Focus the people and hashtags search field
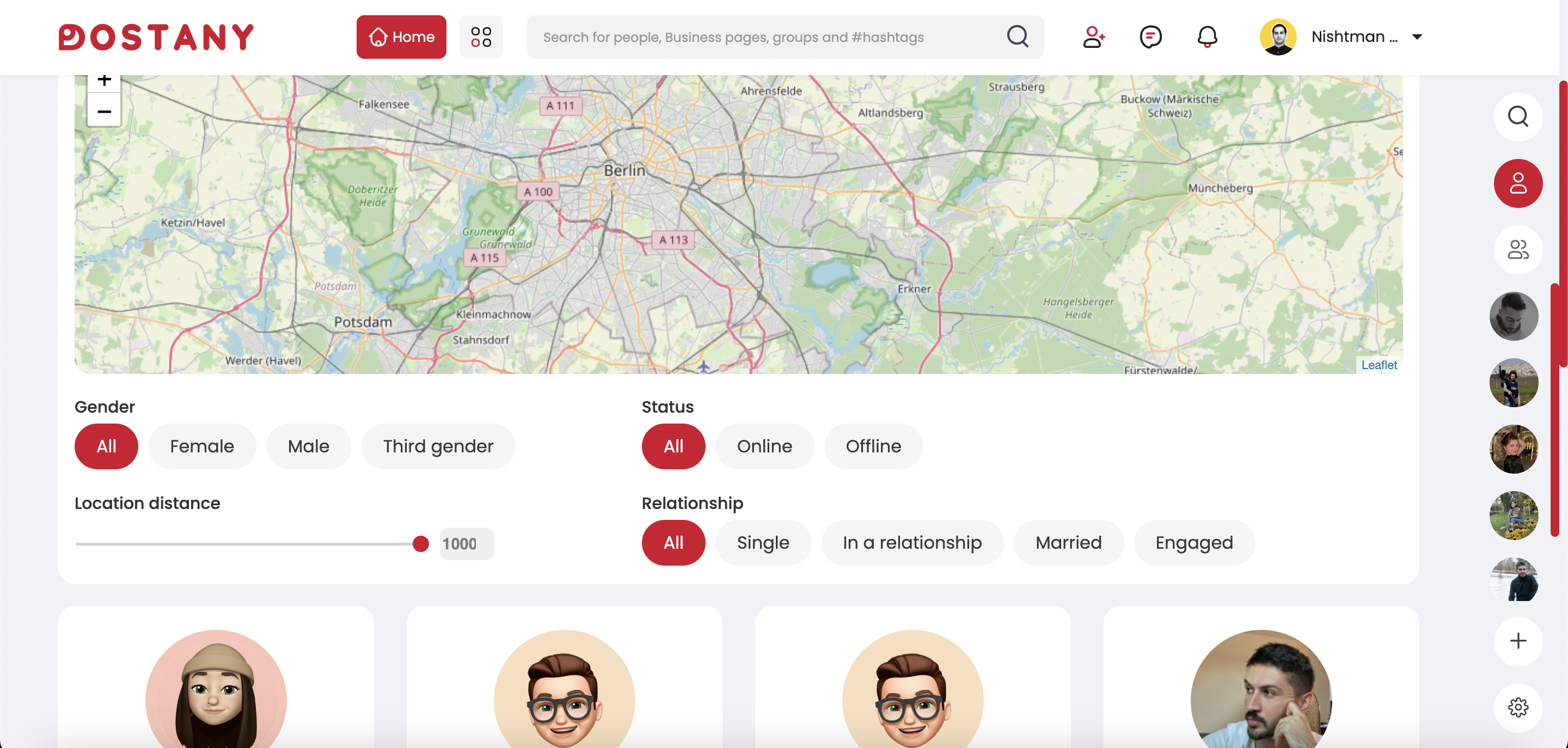This screenshot has height=748, width=1568. [767, 37]
